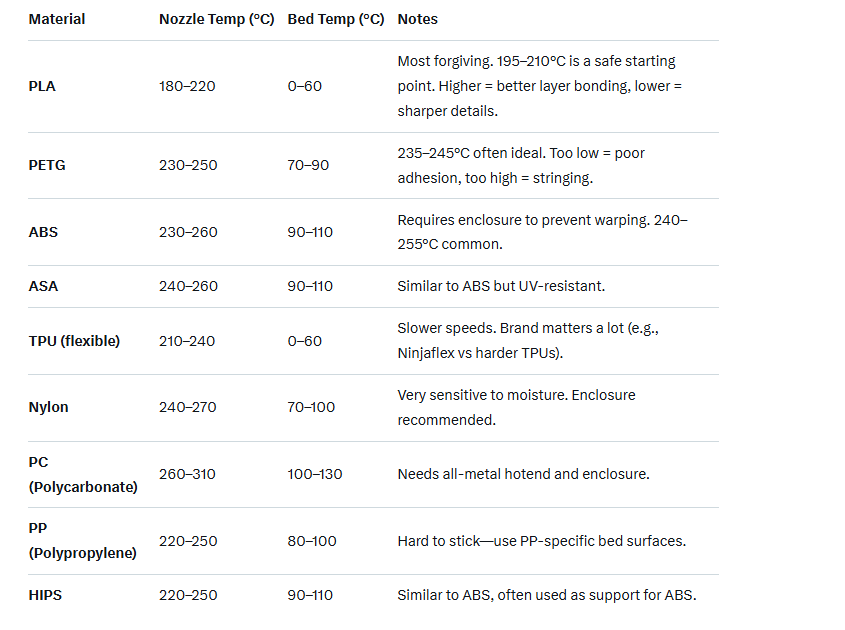This screenshot has width=845, height=630.
Task: Click the Bed Temp (°C) column header
Action: (x=335, y=19)
